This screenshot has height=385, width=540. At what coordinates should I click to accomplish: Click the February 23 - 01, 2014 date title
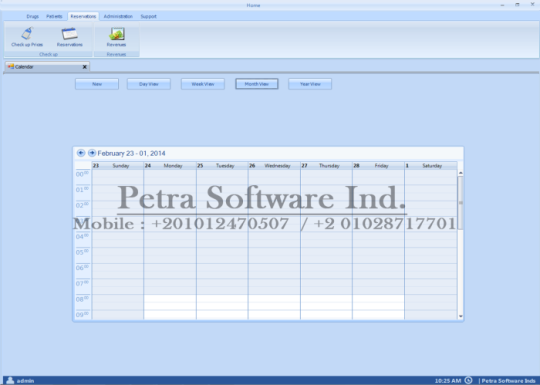(131, 153)
